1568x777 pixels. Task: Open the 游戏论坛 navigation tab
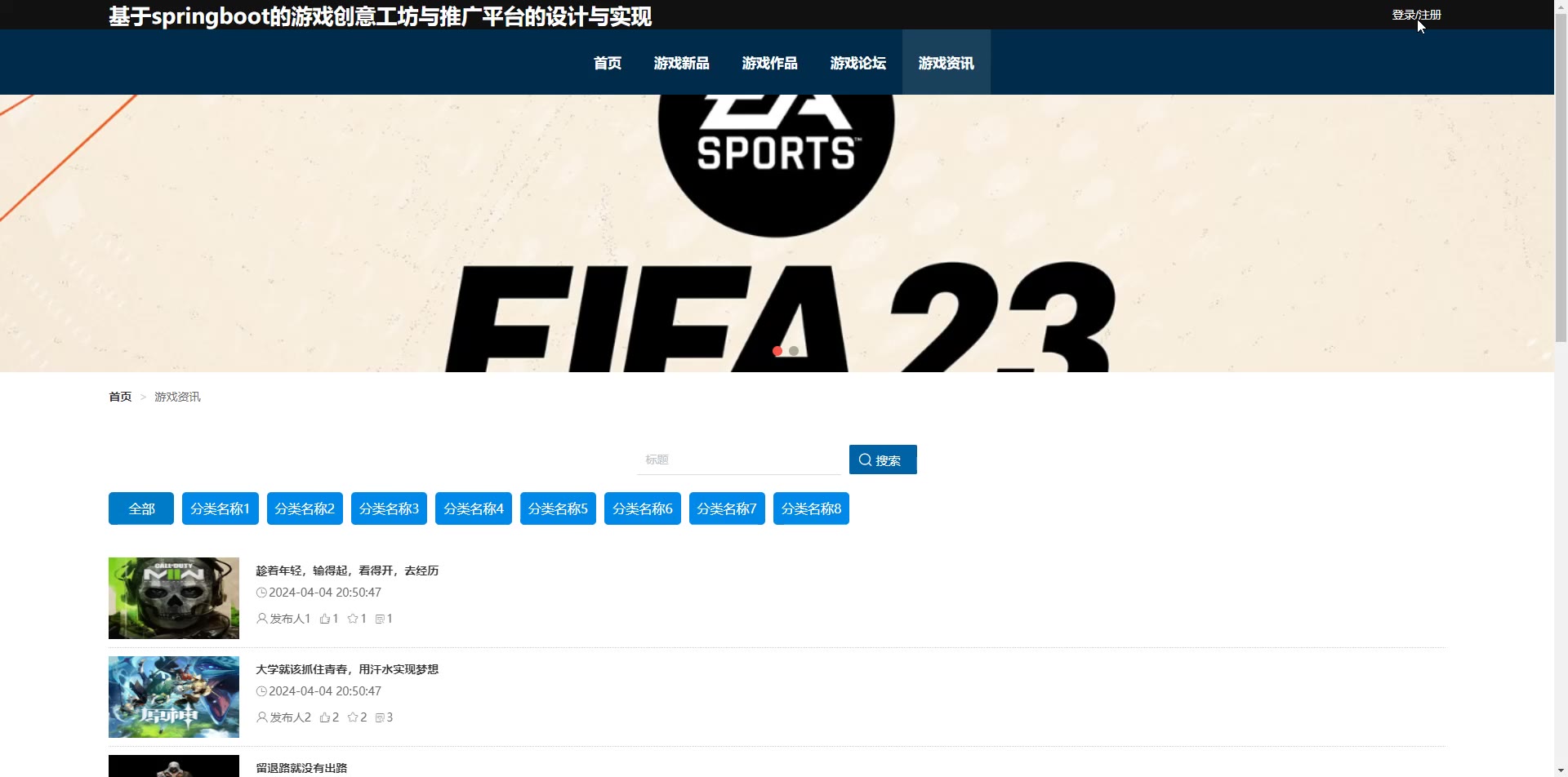pyautogui.click(x=858, y=63)
